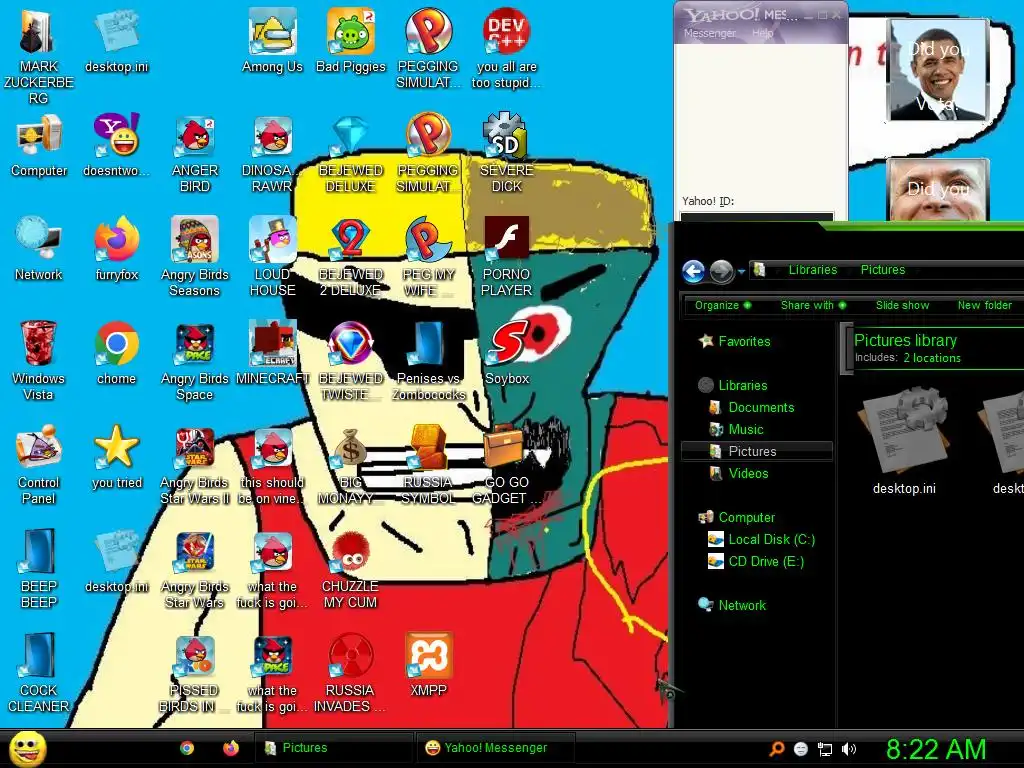1024x768 pixels.
Task: Open recent locations dropdown arrow
Action: [741, 271]
